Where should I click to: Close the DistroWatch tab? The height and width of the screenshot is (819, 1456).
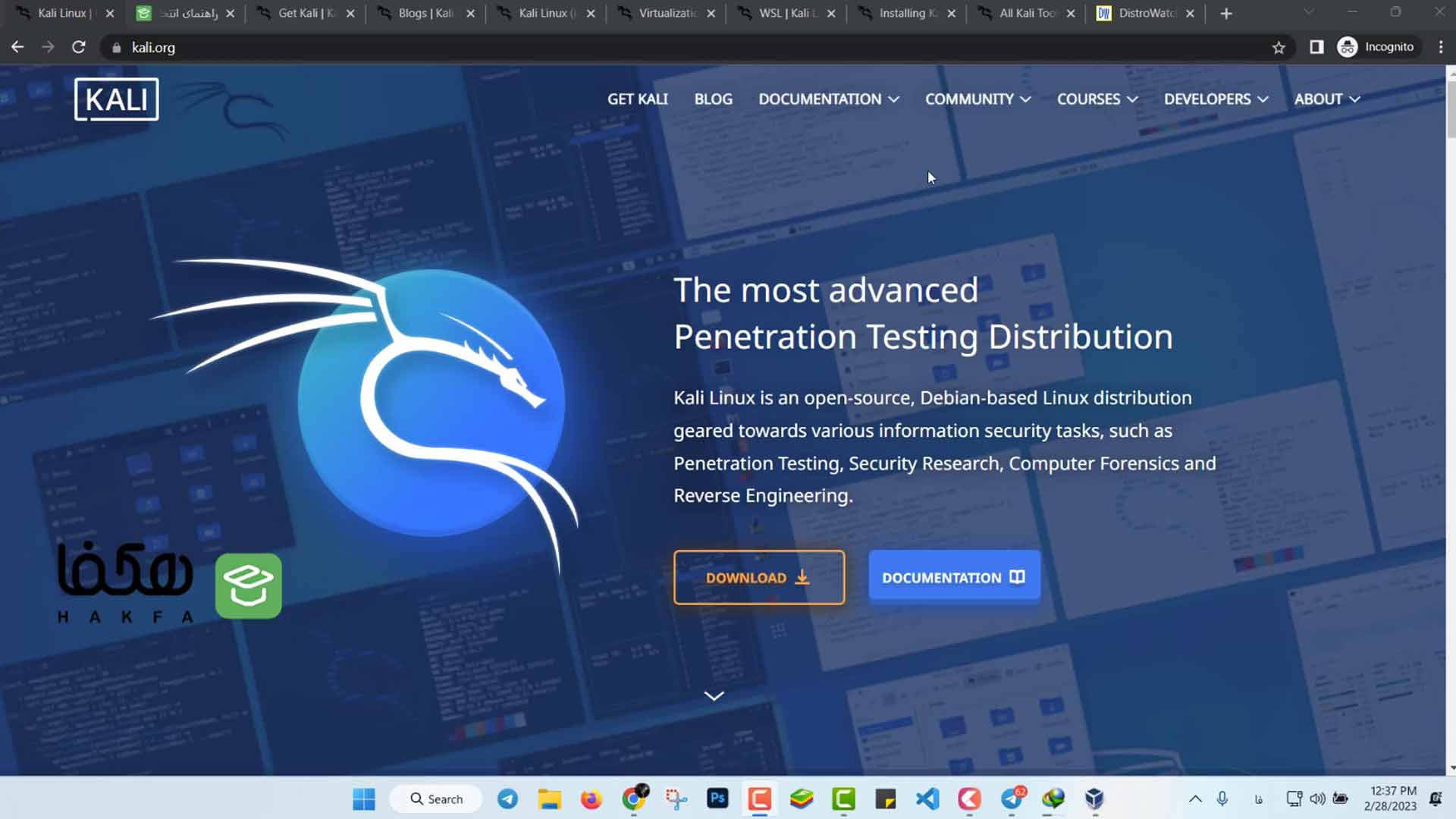click(x=1190, y=14)
